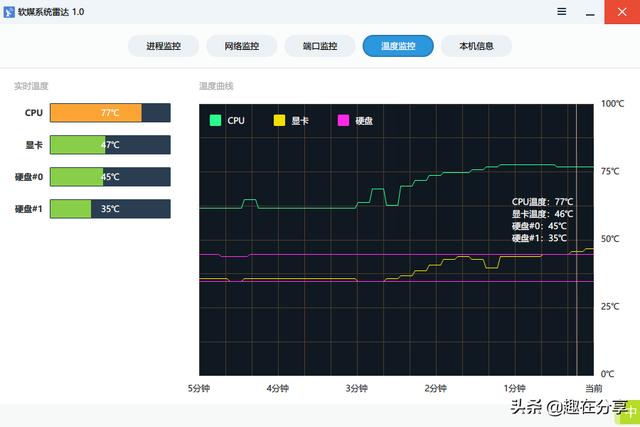
Task: Click the 2分钟 time axis label
Action: pyautogui.click(x=436, y=388)
